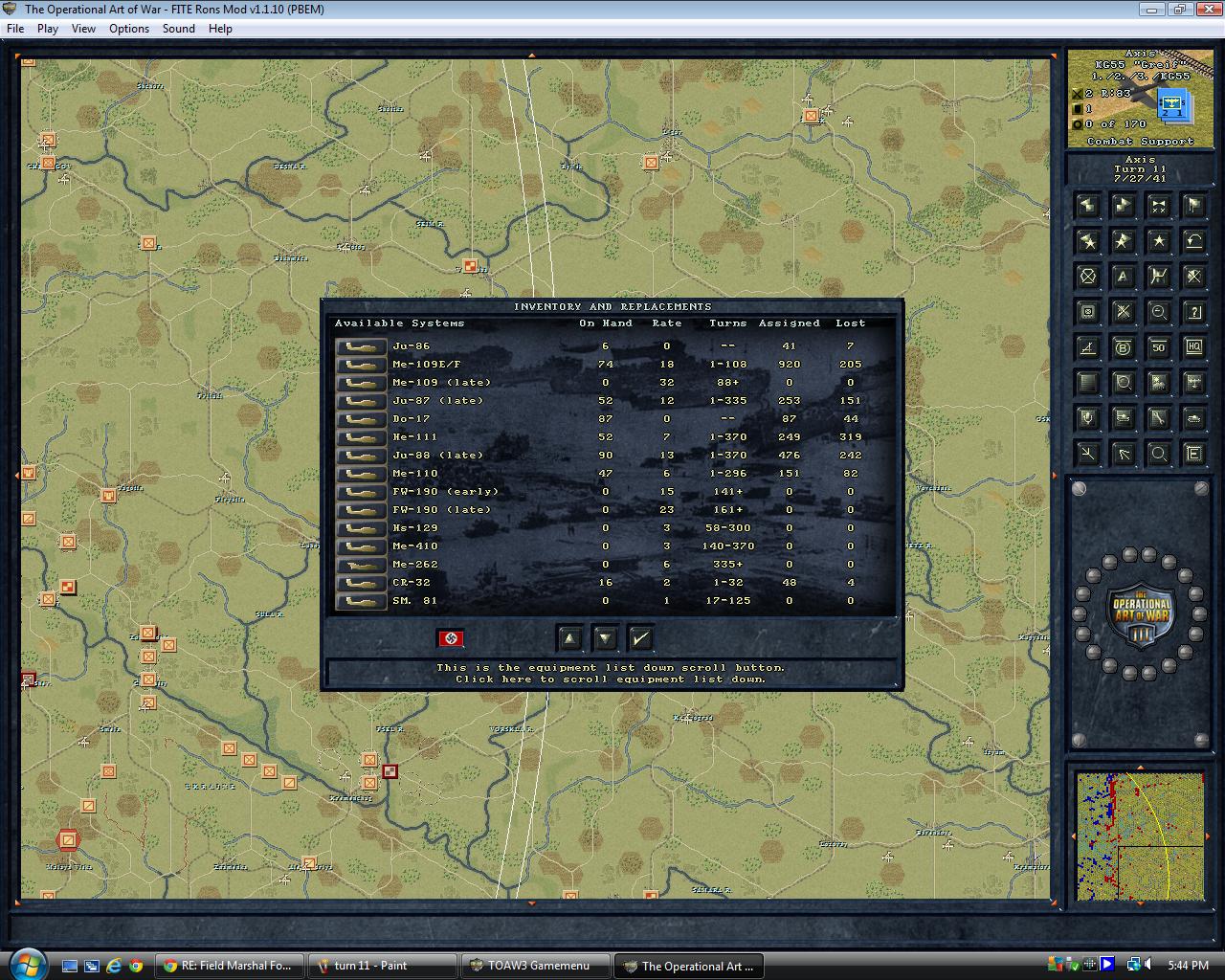Click the left-arrow unit icon in control panel
The height and width of the screenshot is (980, 1225).
[1087, 206]
